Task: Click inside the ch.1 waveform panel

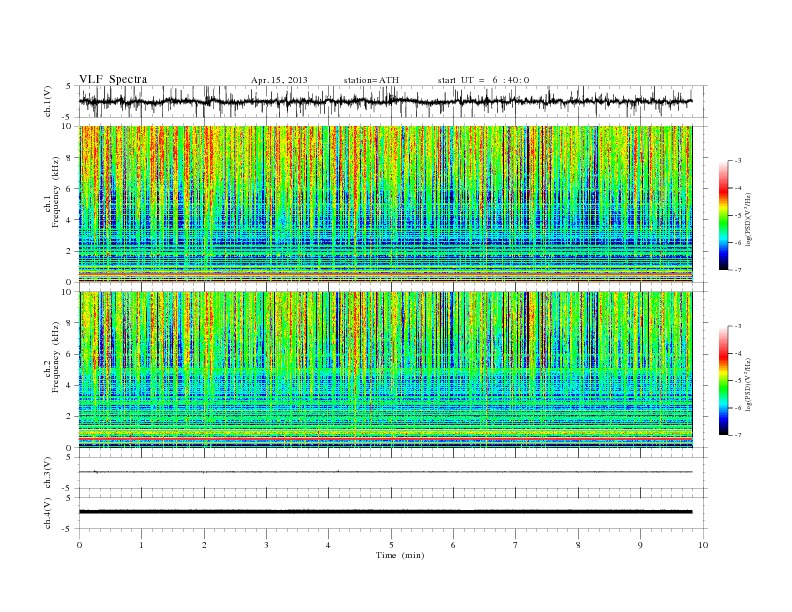Action: (393, 101)
